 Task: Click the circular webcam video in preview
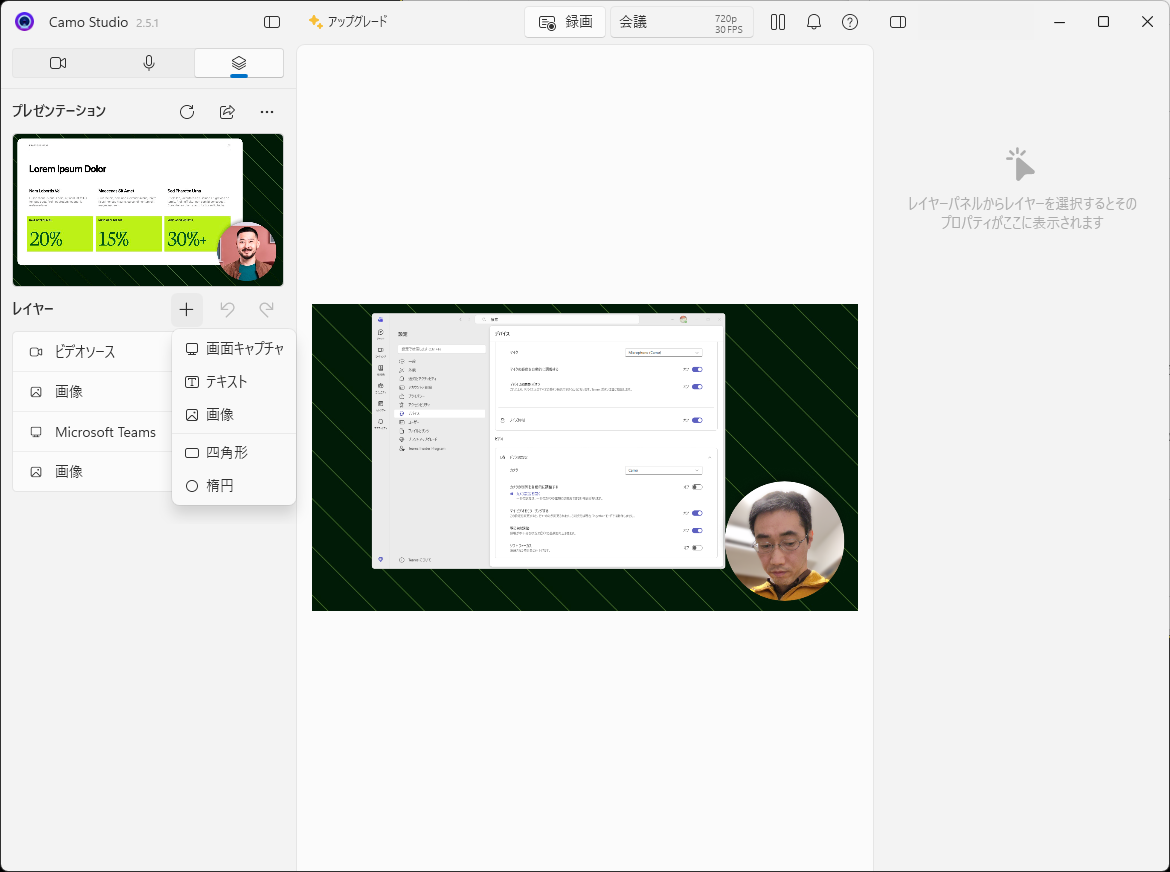point(784,541)
